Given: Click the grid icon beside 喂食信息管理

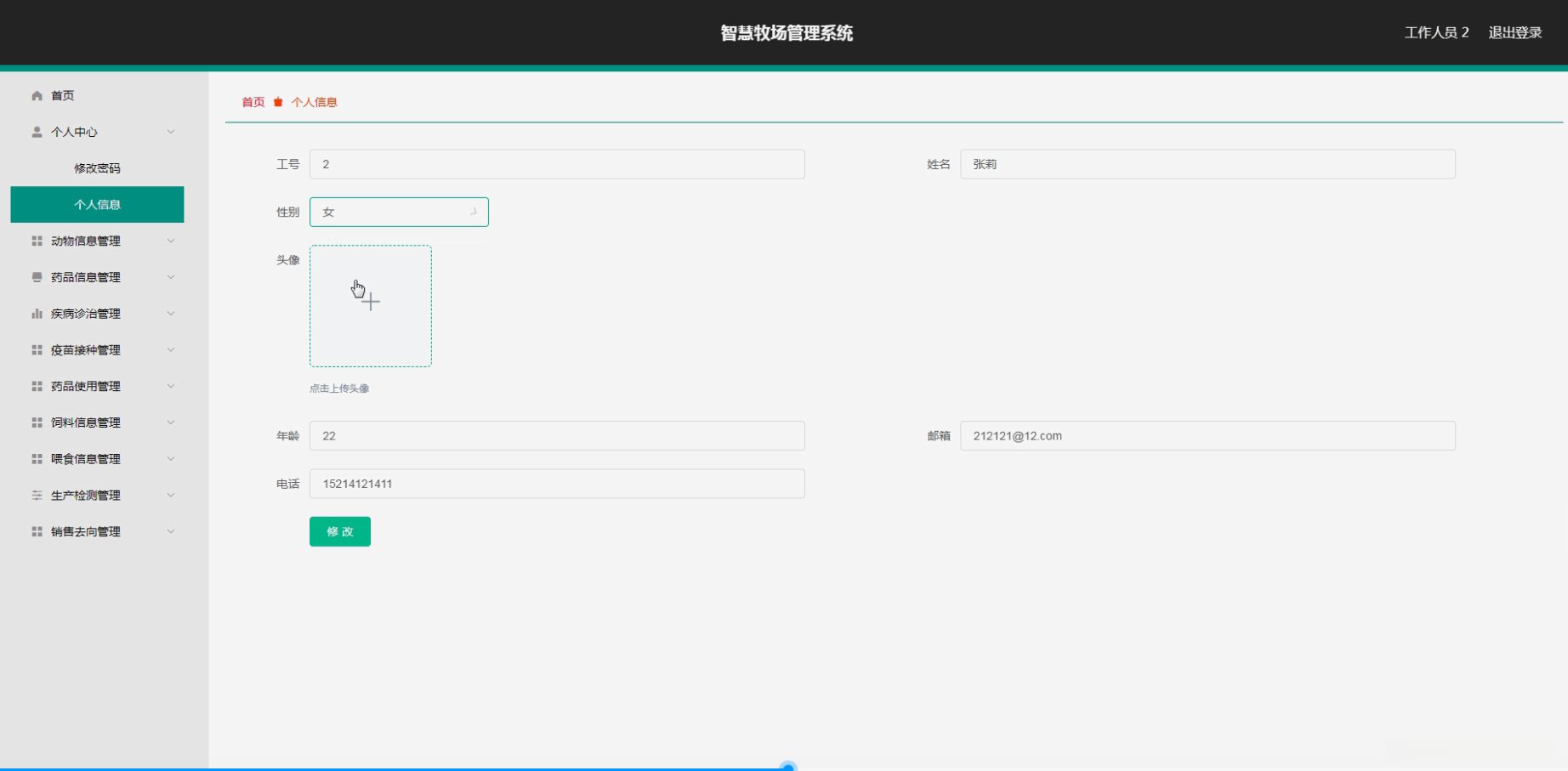Looking at the screenshot, I should coord(37,459).
